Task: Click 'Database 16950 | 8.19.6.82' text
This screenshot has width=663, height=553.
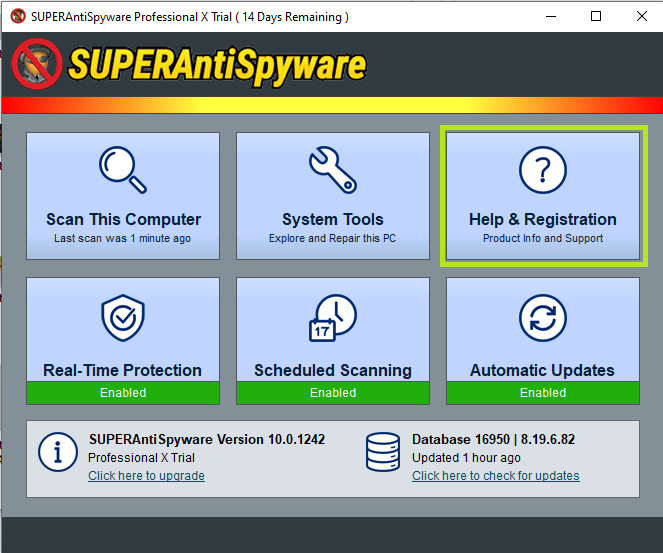Action: point(493,439)
